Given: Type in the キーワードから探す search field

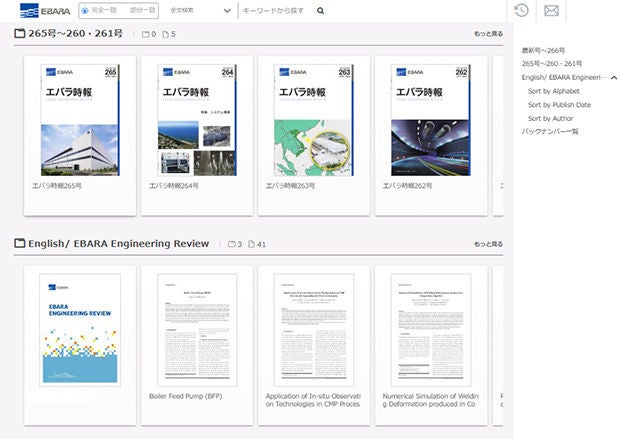Looking at the screenshot, I should (x=275, y=11).
